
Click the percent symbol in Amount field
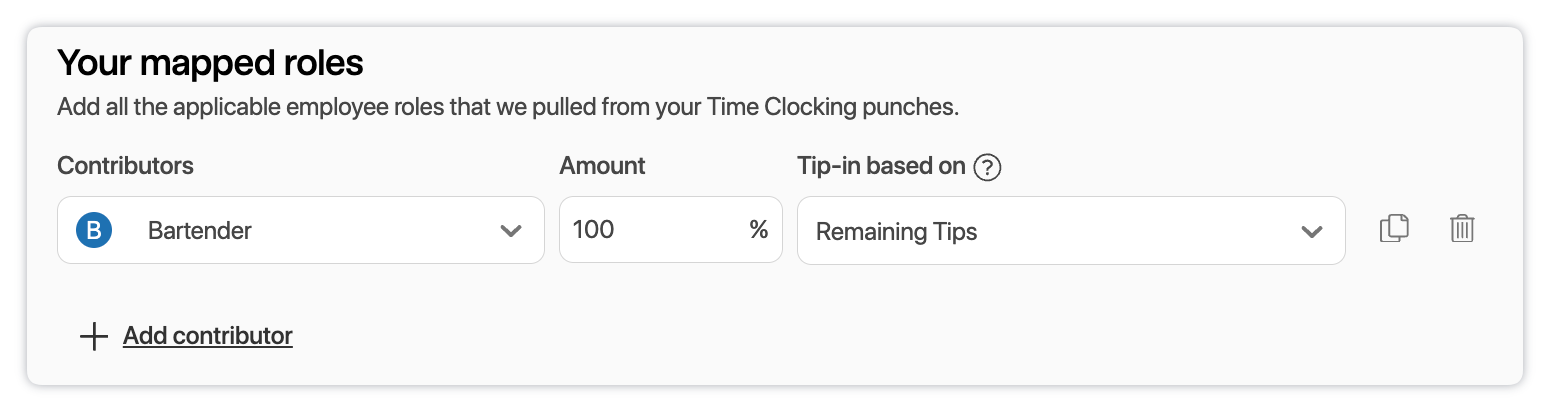758,230
